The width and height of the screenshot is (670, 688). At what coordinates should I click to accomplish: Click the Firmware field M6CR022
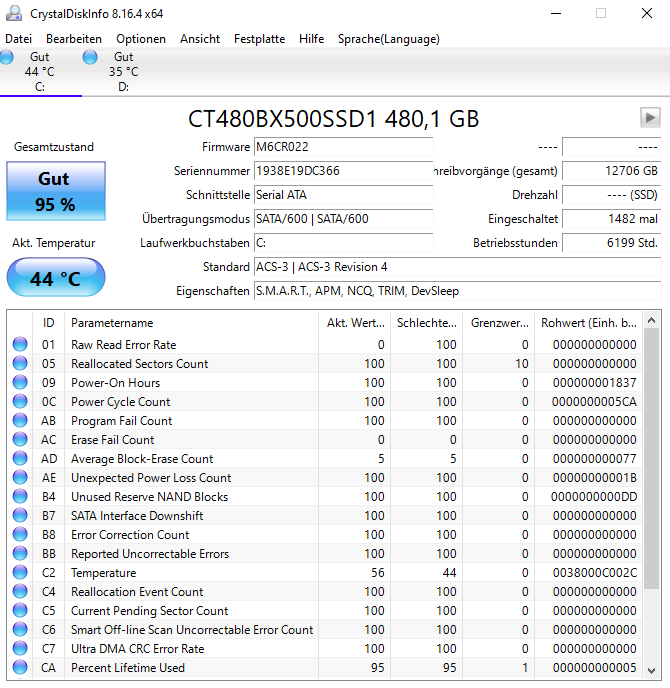click(344, 147)
